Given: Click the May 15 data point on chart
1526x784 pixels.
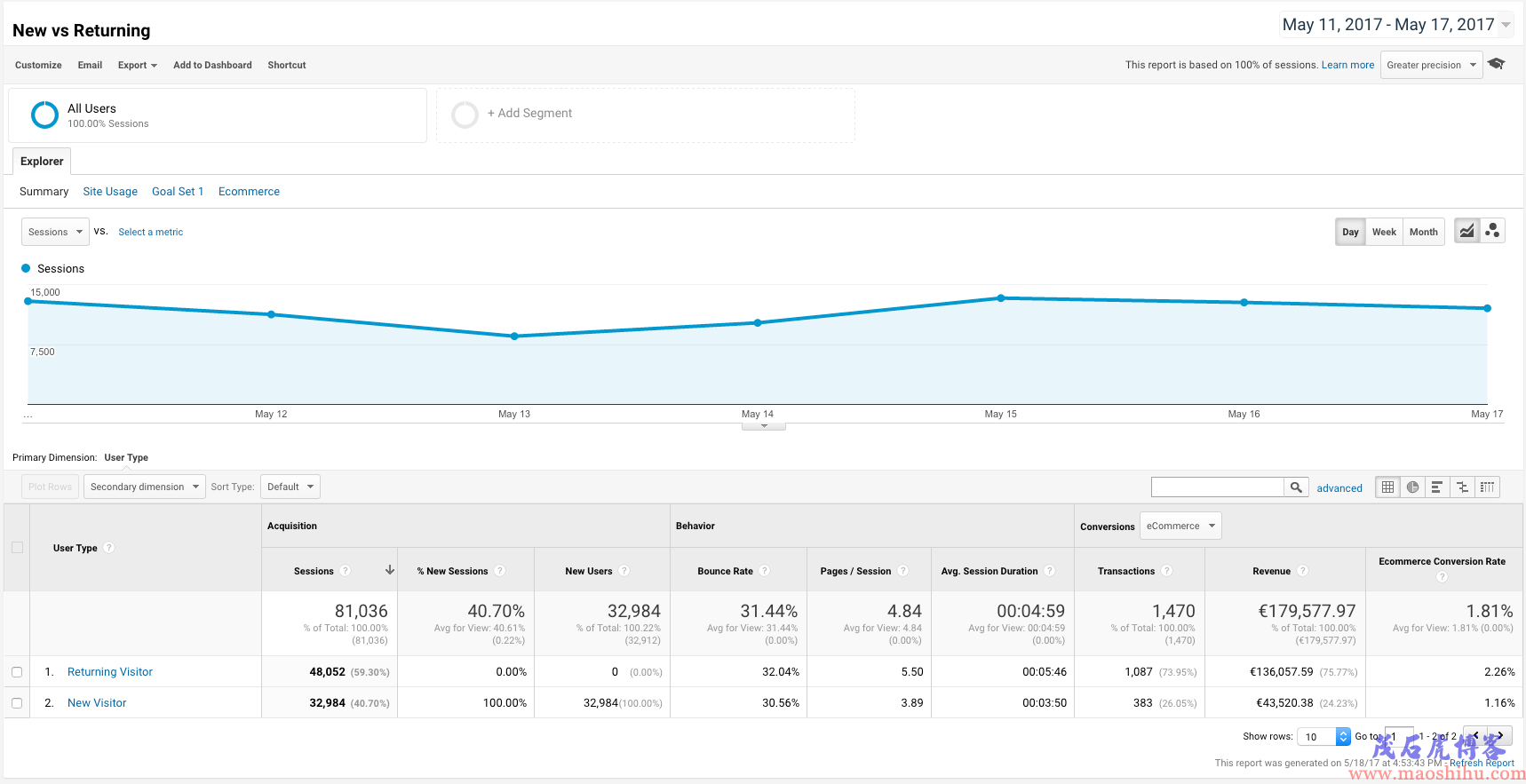Looking at the screenshot, I should (x=1001, y=298).
